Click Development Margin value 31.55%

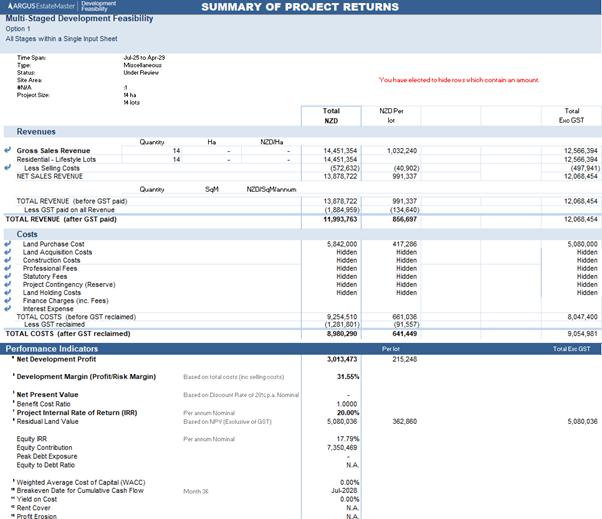[348, 377]
